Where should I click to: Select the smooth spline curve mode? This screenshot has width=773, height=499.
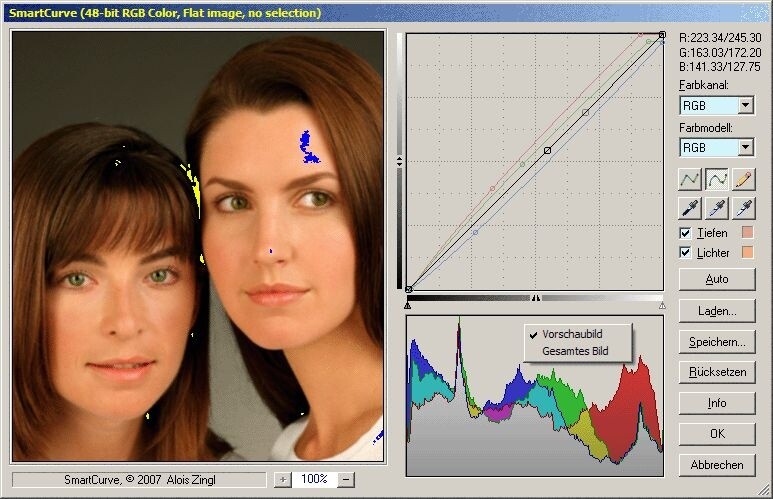pos(717,179)
